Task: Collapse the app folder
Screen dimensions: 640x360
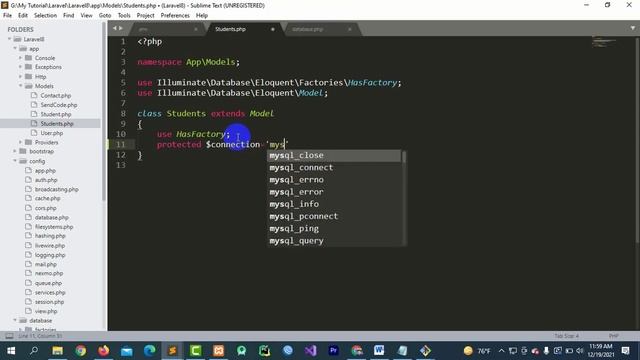Action: pyautogui.click(x=15, y=49)
